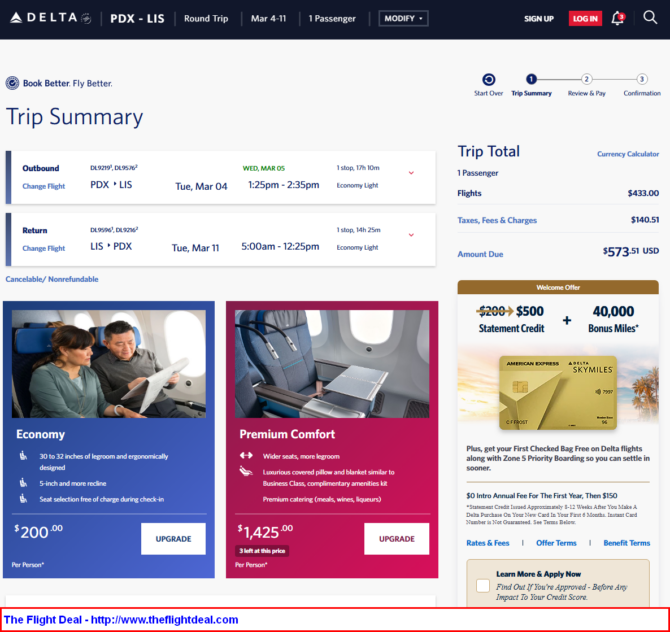Click step 3 Confirmation circle

642,79
